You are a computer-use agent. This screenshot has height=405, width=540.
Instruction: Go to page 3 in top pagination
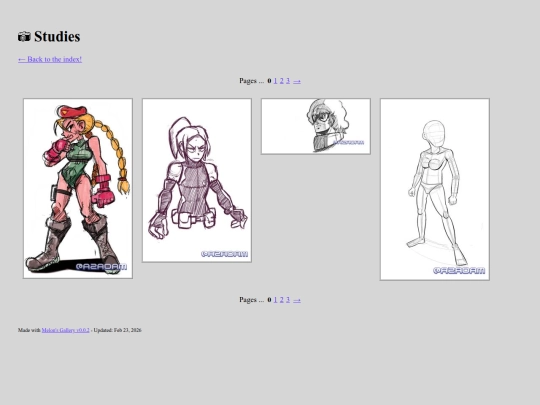(x=288, y=81)
